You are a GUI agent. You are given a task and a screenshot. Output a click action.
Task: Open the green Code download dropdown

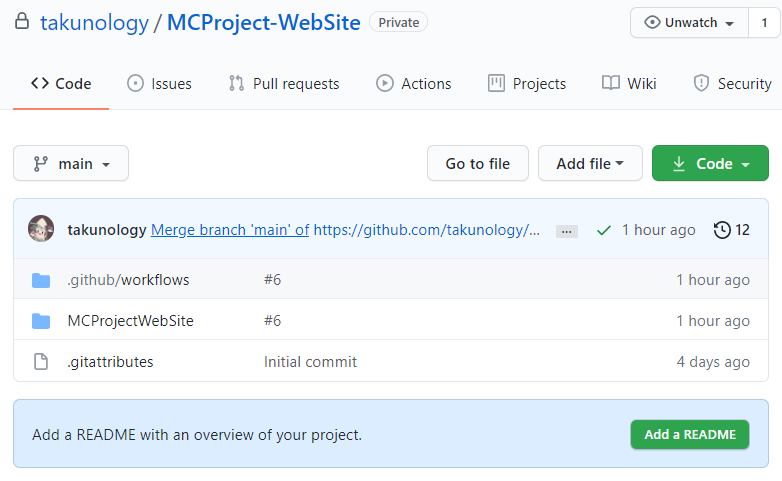[710, 164]
